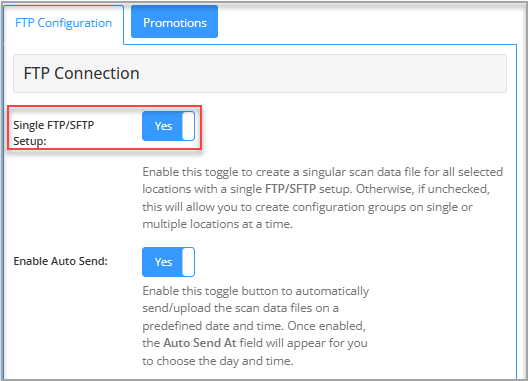Screen dimensions: 528x381
Task: Click the "Enable this toggle button to automatically" text
Action: [x=256, y=291]
